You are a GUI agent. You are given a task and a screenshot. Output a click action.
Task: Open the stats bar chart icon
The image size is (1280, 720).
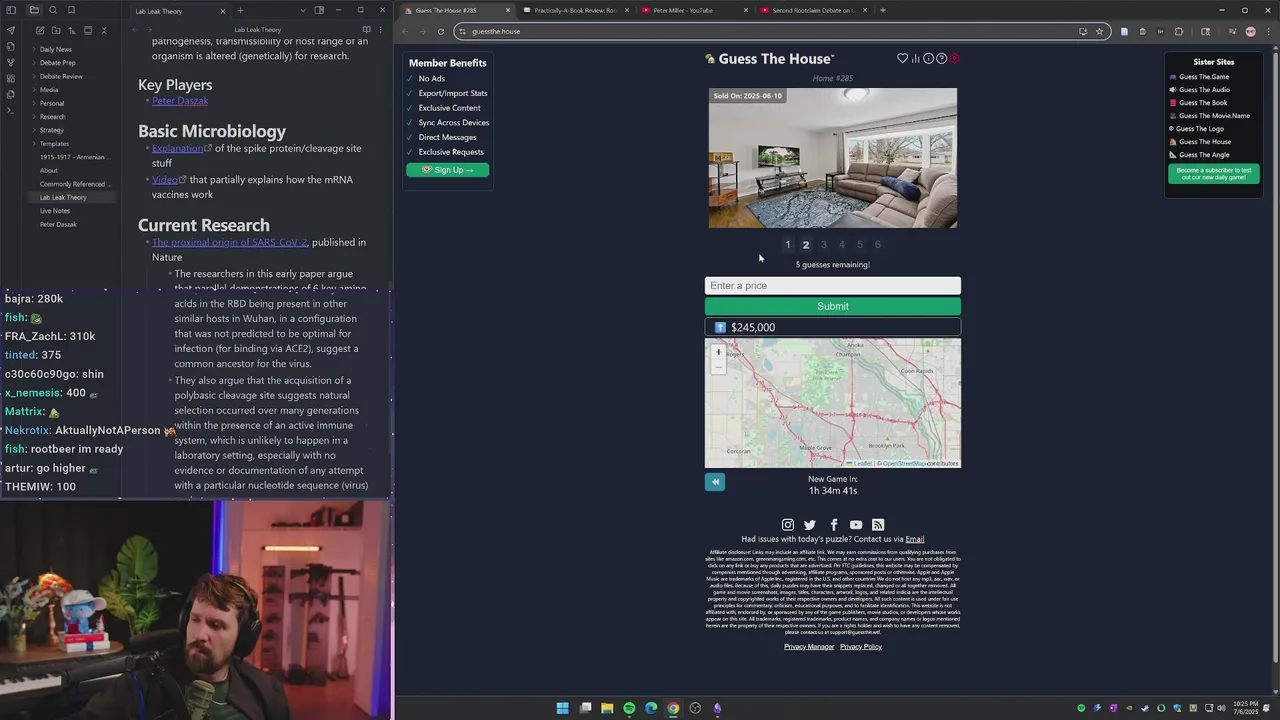[915, 58]
